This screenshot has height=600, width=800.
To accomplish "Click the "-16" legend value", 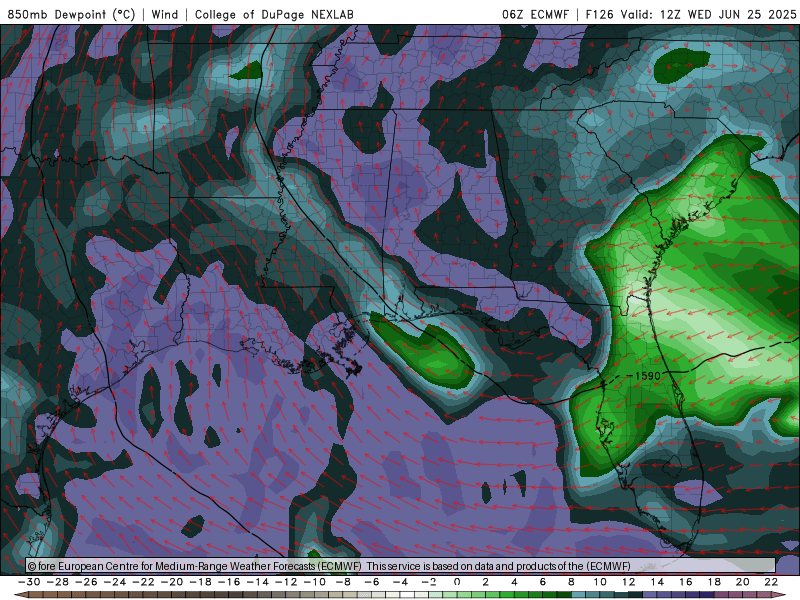I will coord(229,582).
